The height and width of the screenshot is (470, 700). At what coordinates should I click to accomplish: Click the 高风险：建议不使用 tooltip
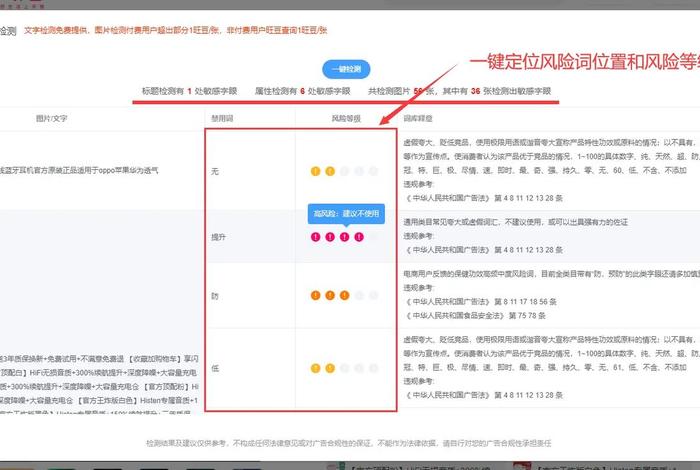click(x=346, y=214)
